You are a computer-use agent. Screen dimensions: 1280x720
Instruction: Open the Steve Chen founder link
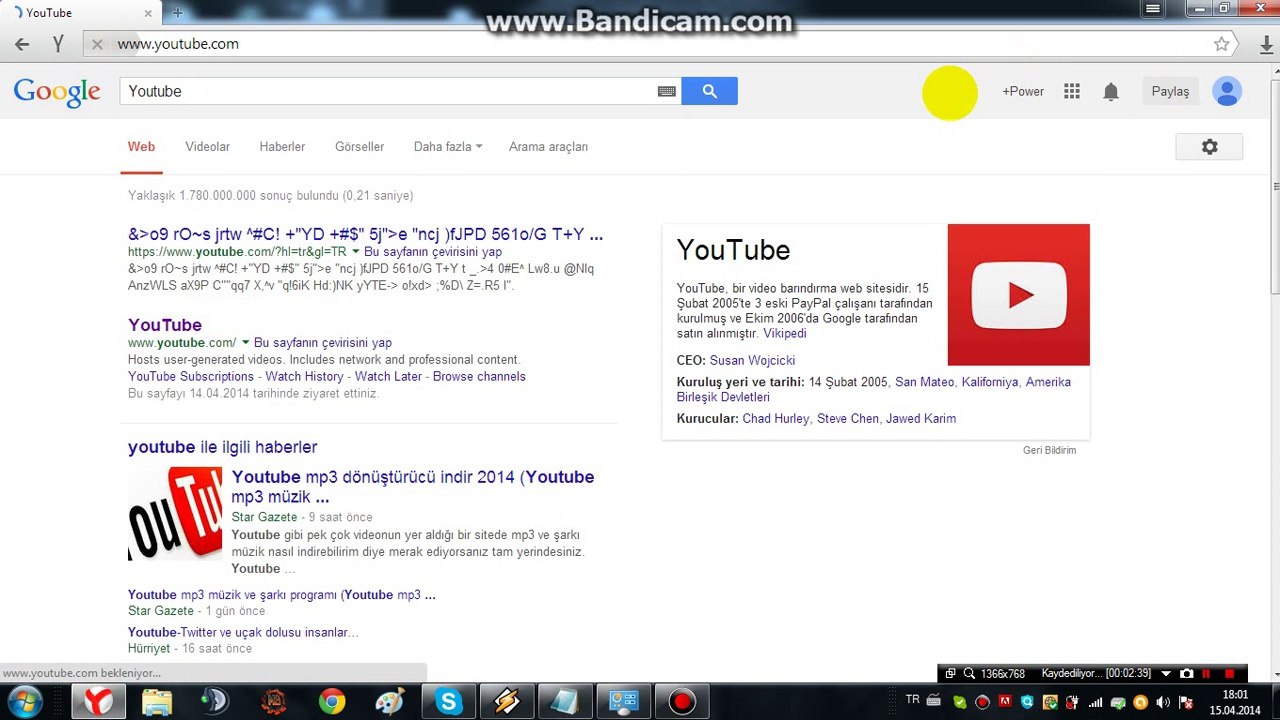[848, 419]
